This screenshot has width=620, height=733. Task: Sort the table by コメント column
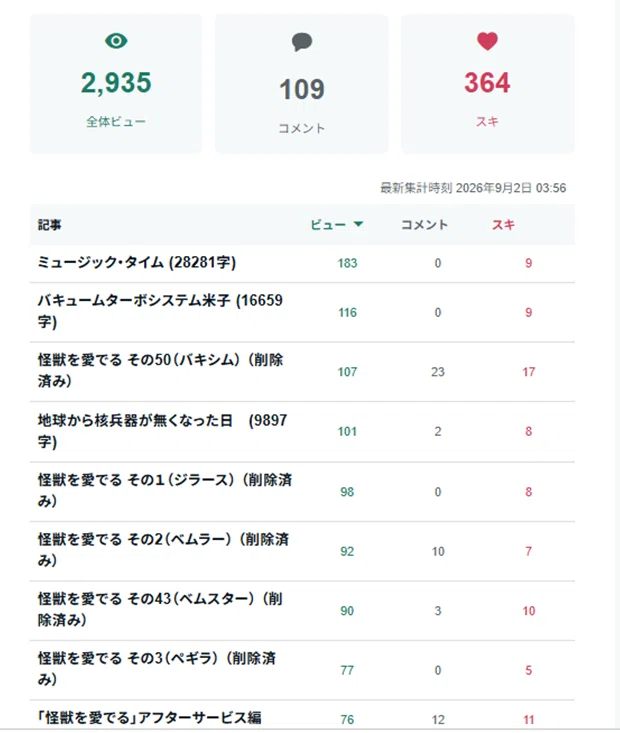pyautogui.click(x=425, y=225)
